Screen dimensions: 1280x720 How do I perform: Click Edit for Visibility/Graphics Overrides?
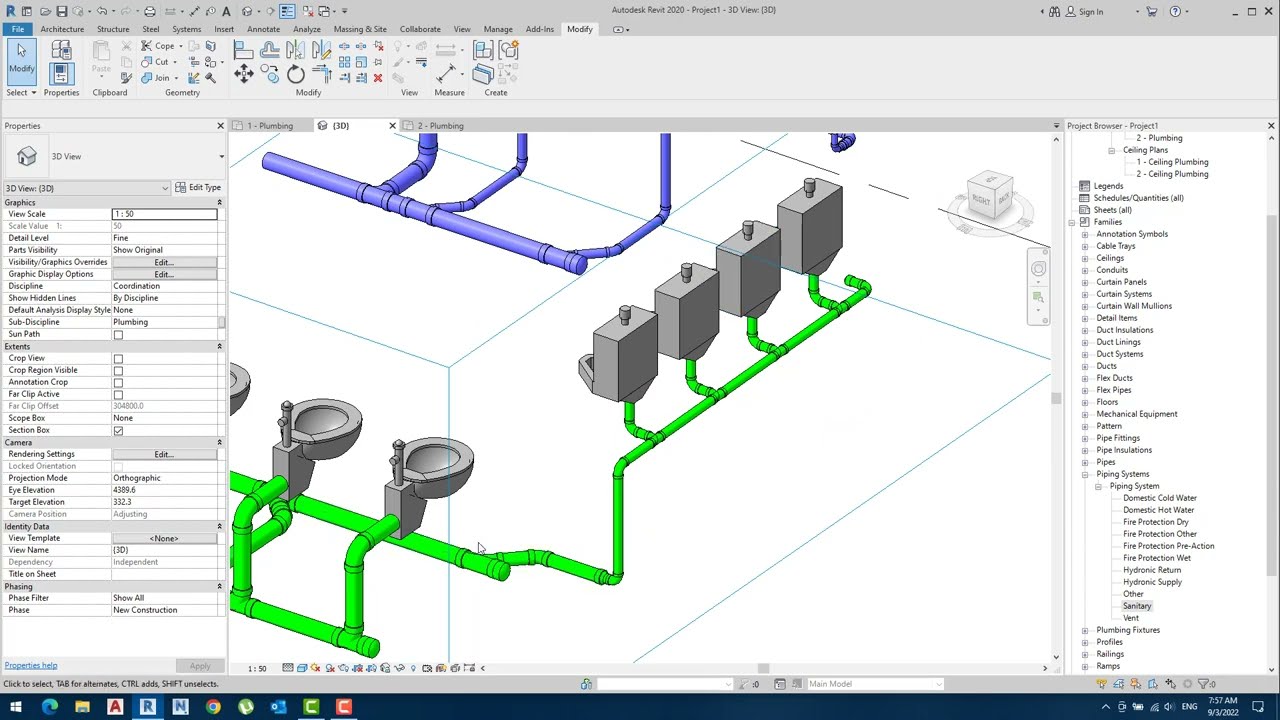point(164,262)
